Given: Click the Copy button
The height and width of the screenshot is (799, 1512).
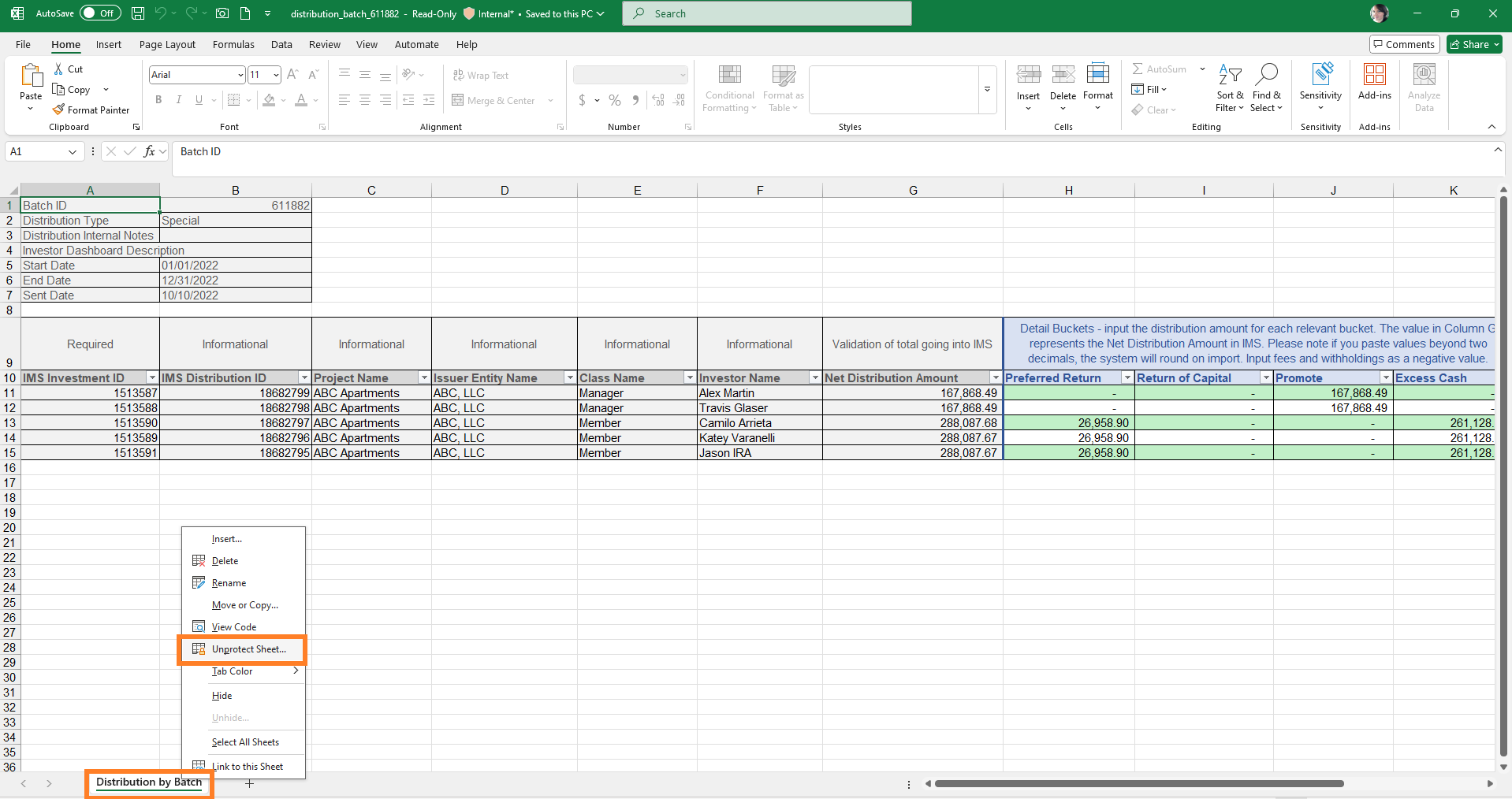Looking at the screenshot, I should 71,90.
